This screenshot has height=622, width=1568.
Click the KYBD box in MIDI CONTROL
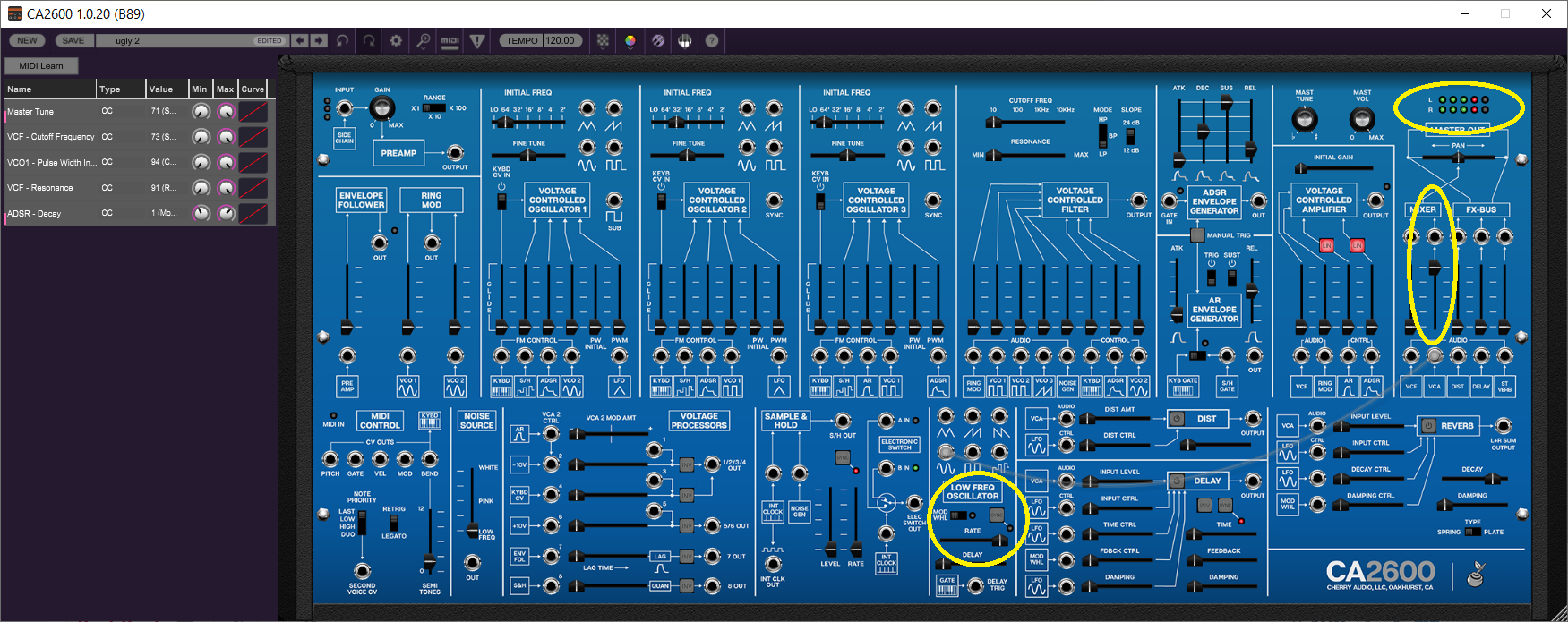430,421
